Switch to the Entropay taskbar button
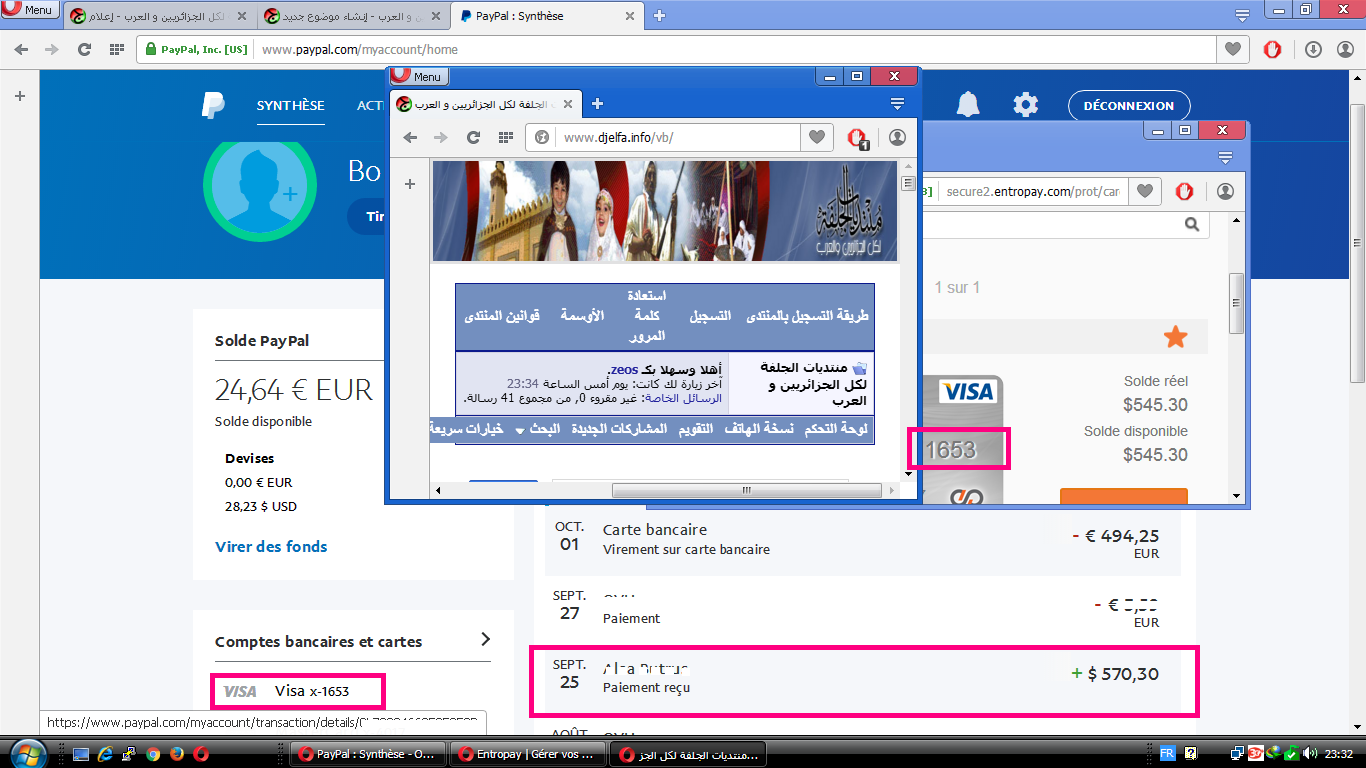 pyautogui.click(x=527, y=754)
